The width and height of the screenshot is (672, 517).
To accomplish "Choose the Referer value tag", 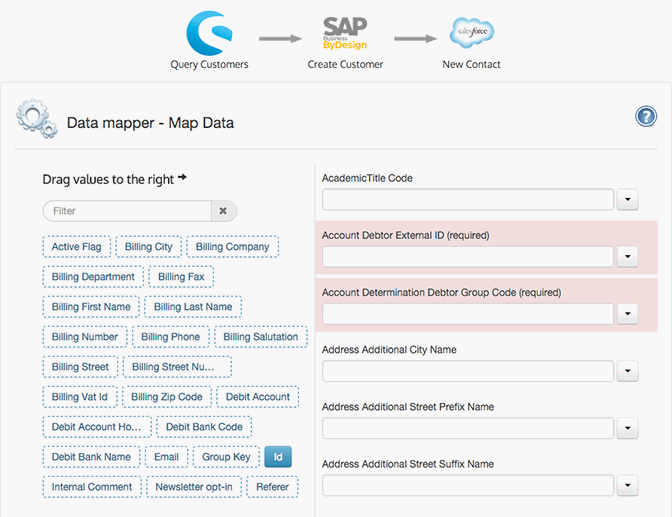I will (x=273, y=487).
